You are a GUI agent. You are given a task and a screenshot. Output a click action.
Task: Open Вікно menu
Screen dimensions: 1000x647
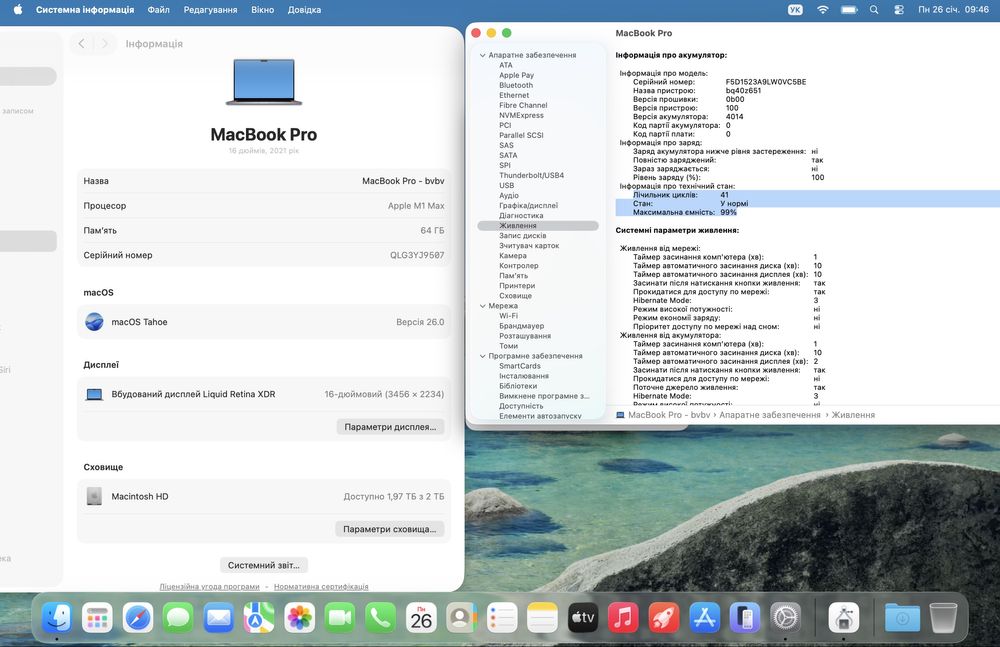point(262,10)
